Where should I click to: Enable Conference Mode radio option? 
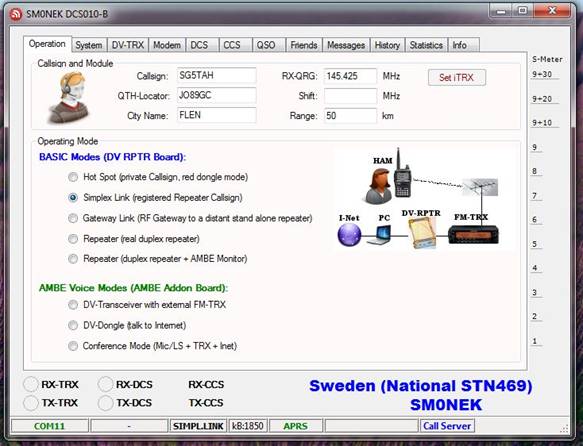[73, 346]
